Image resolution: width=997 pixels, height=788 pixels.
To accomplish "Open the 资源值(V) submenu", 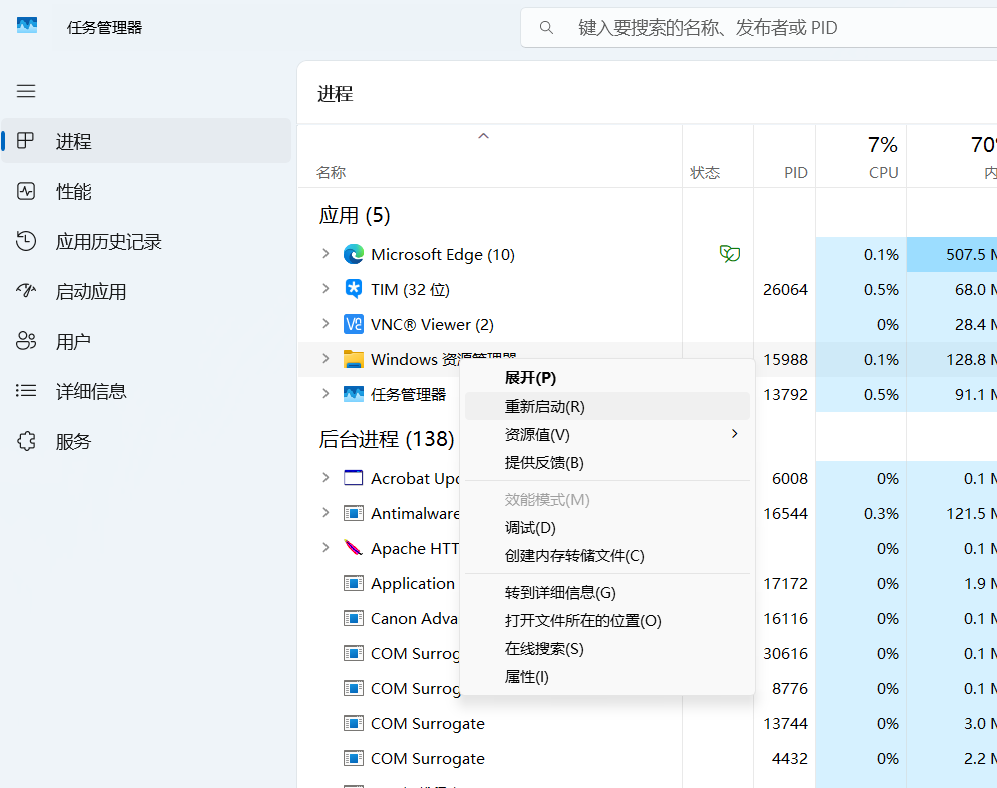I will pos(607,434).
